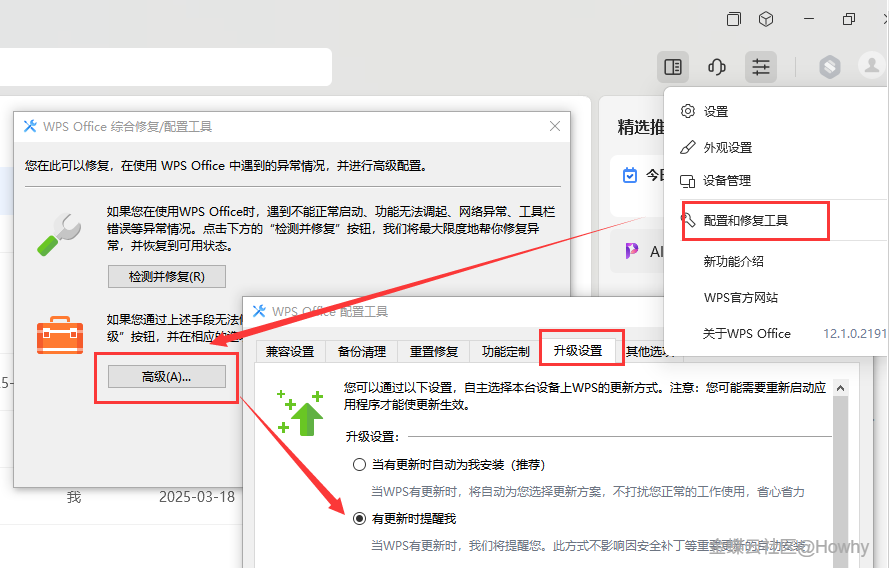Click the vertical scrollbar in 配置工具
This screenshot has width=889, height=568.
(x=840, y=482)
